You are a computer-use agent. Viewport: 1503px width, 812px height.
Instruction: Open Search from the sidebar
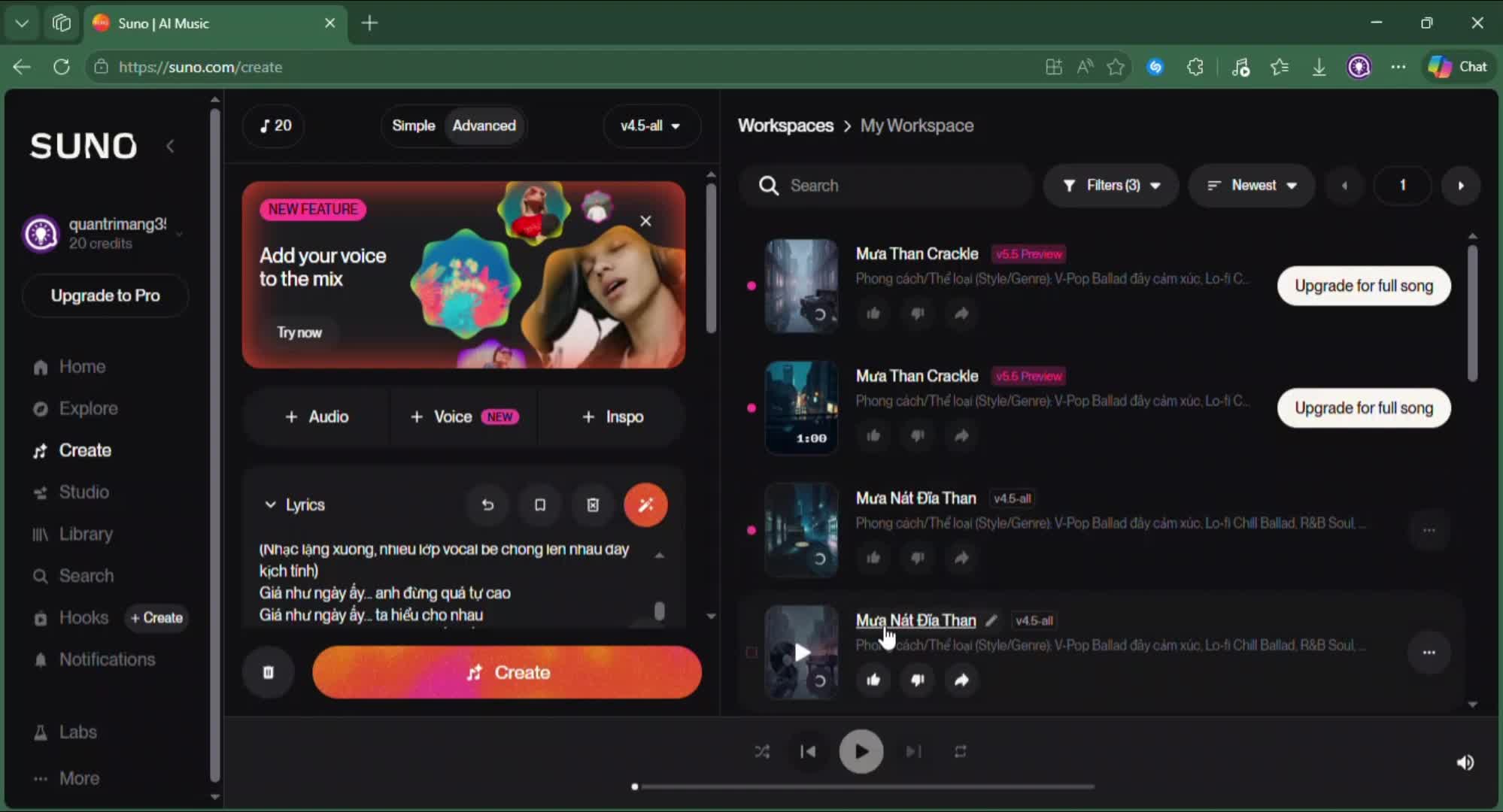pos(73,576)
